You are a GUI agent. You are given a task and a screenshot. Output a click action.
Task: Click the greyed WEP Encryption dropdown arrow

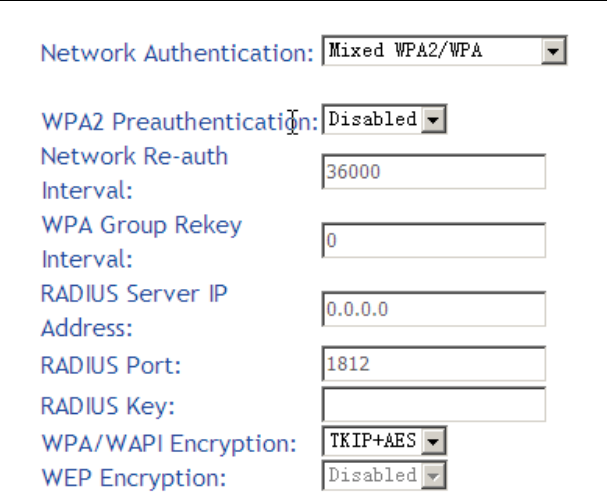pos(433,475)
